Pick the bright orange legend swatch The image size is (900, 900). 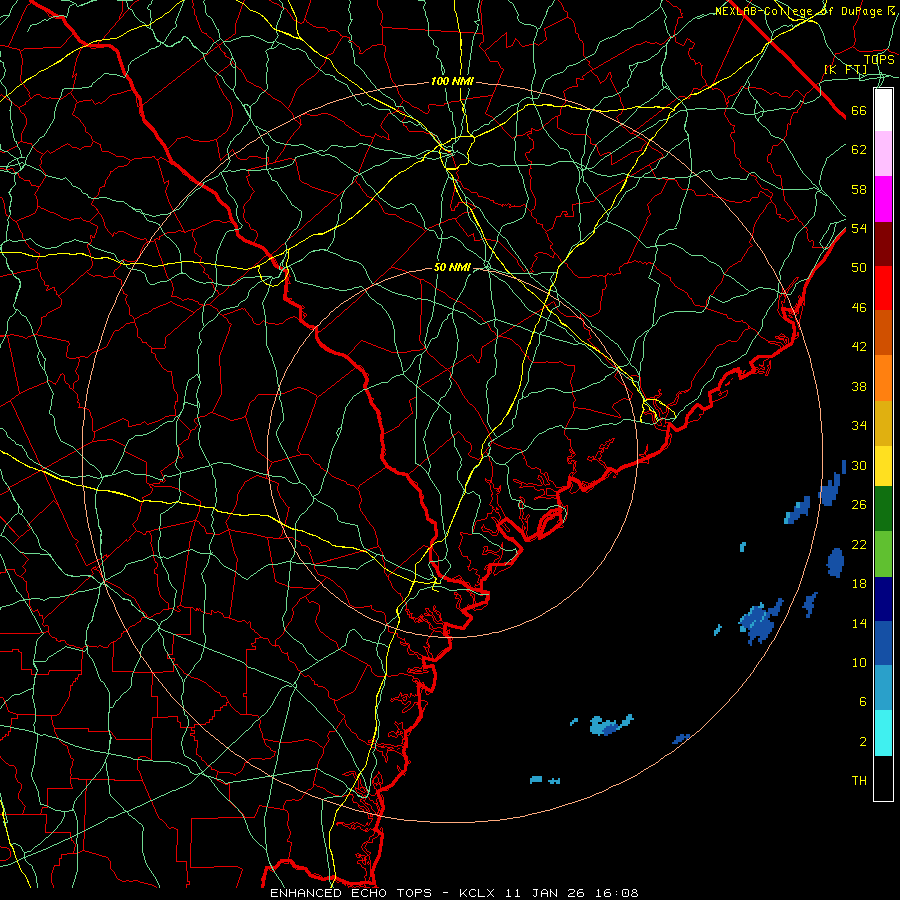click(883, 378)
